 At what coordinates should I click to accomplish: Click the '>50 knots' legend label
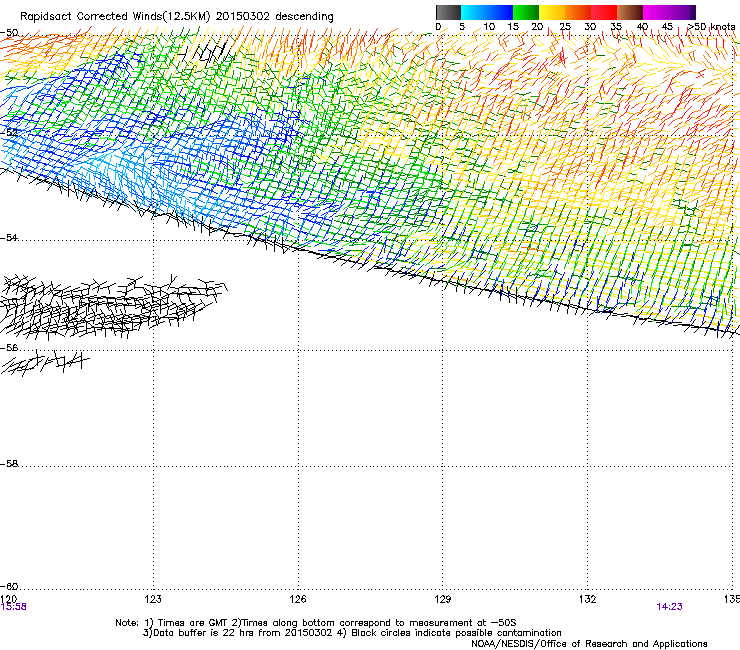point(711,27)
